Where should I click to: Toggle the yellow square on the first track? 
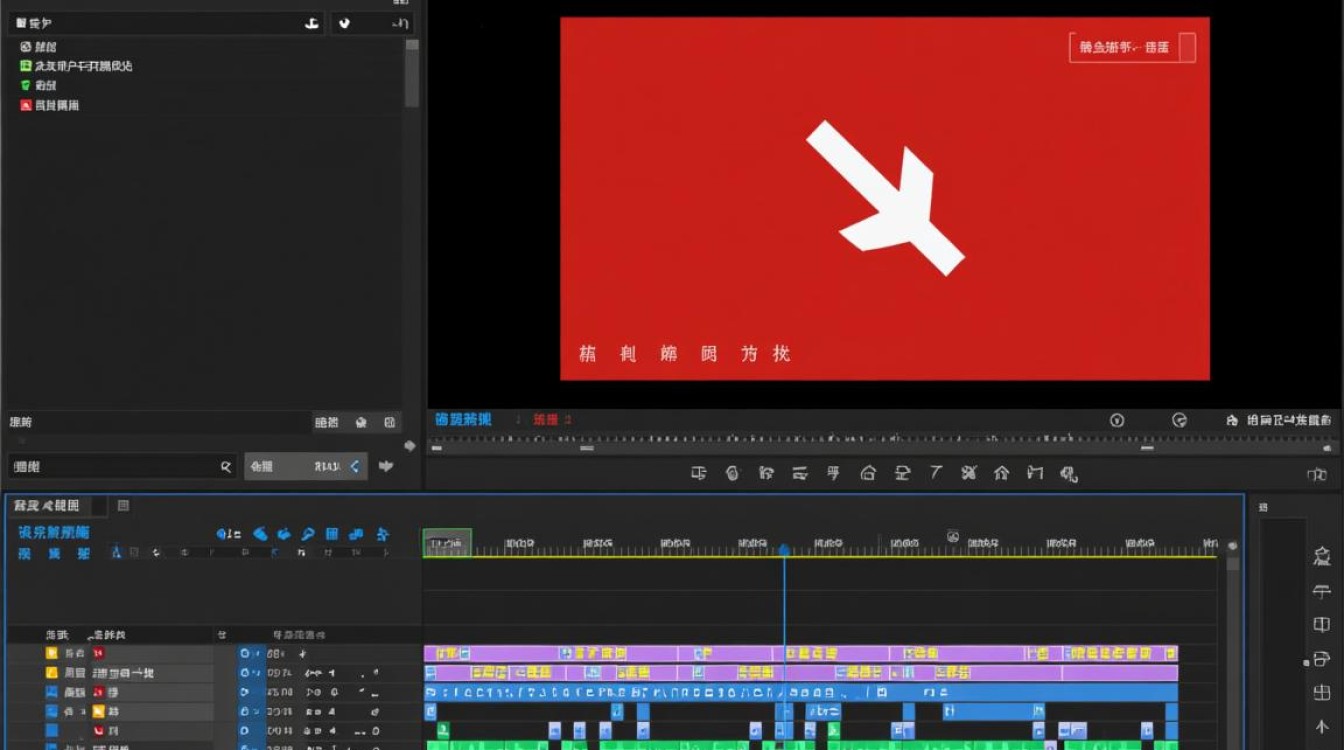click(52, 653)
